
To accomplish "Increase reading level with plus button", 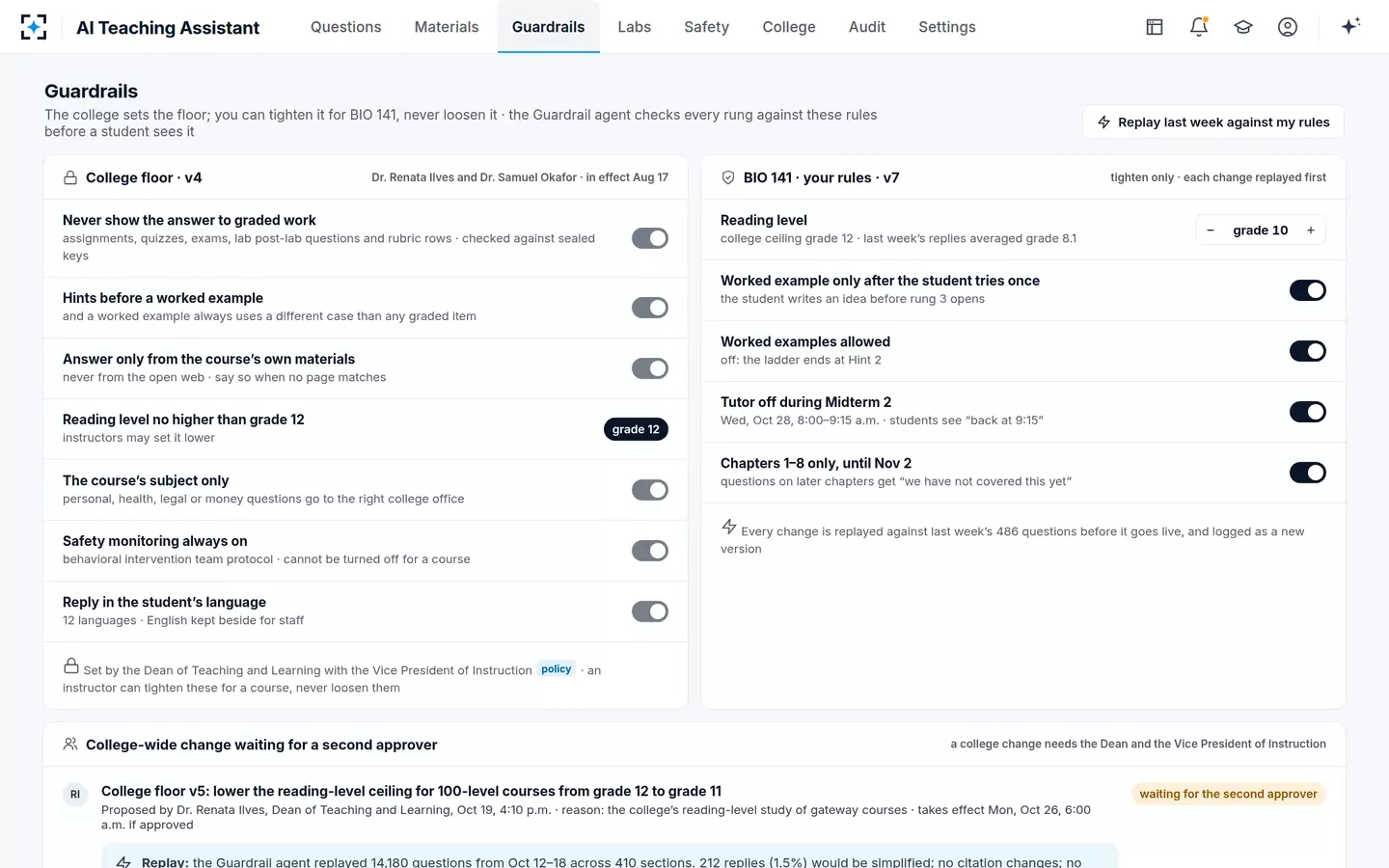I will tap(1311, 231).
